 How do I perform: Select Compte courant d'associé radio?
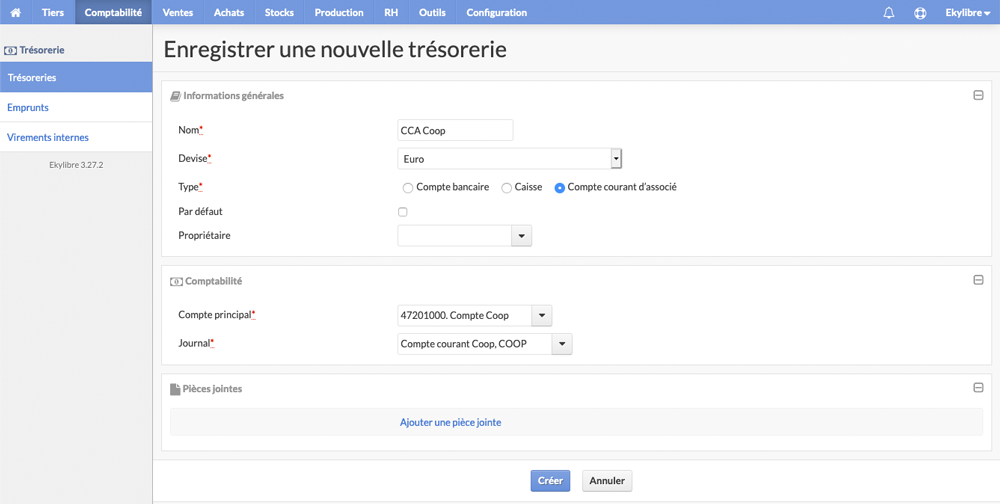click(560, 188)
